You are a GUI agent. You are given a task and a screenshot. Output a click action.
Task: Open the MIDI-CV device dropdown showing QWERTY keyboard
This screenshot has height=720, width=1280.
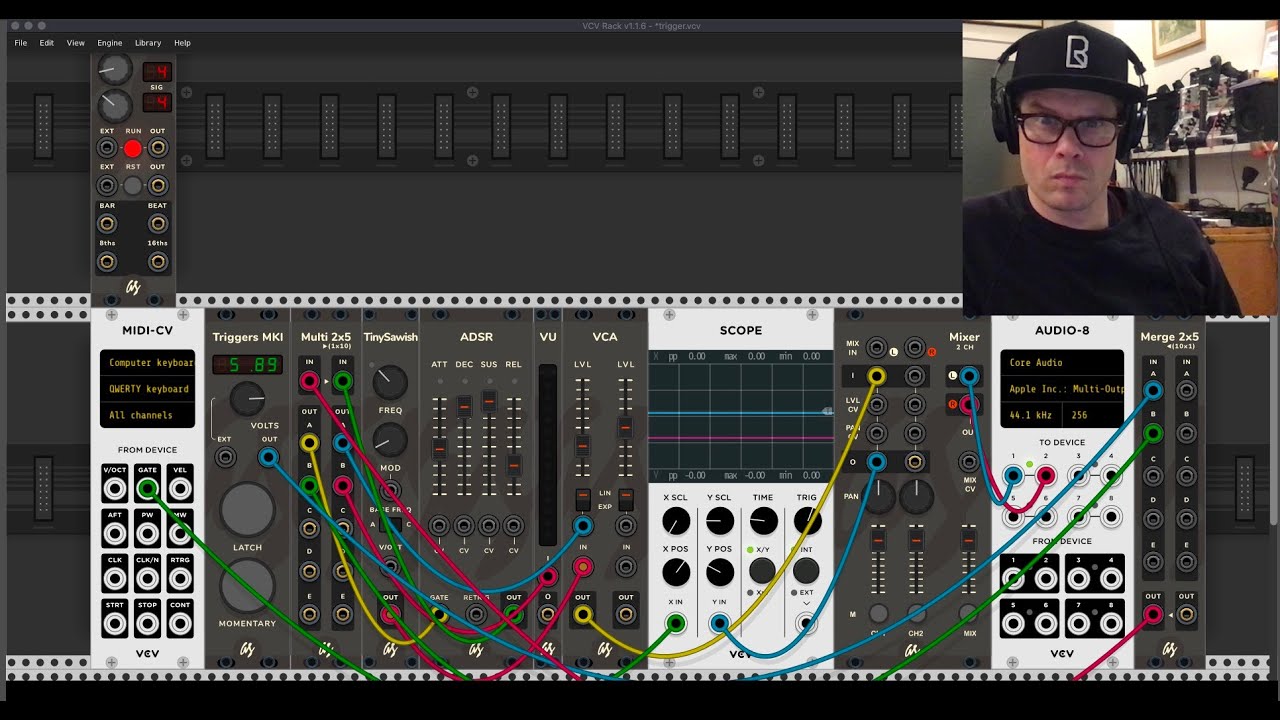[x=148, y=389]
